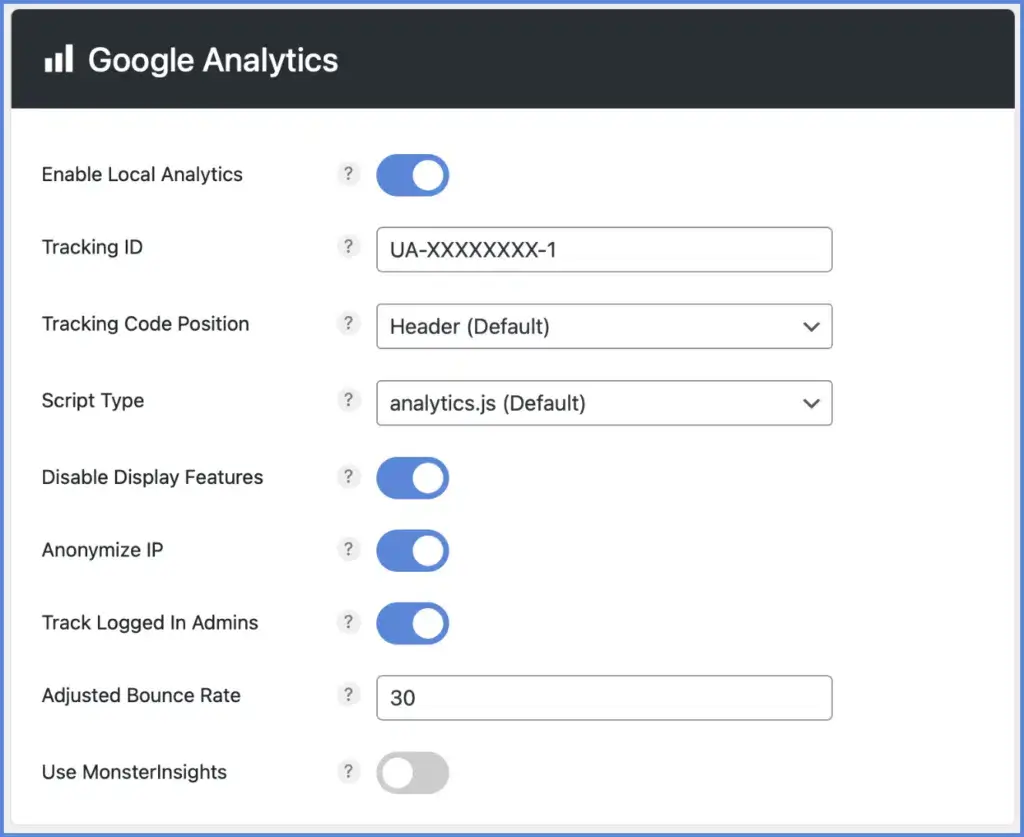Click the question mark beside Script Type
1024x837 pixels.
click(348, 400)
